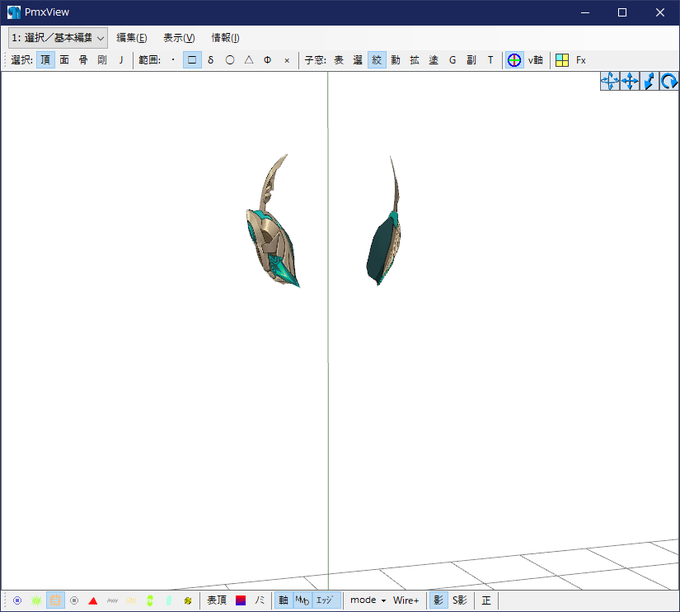Open the 選 selection sub-window
The height and width of the screenshot is (612, 680).
(358, 60)
